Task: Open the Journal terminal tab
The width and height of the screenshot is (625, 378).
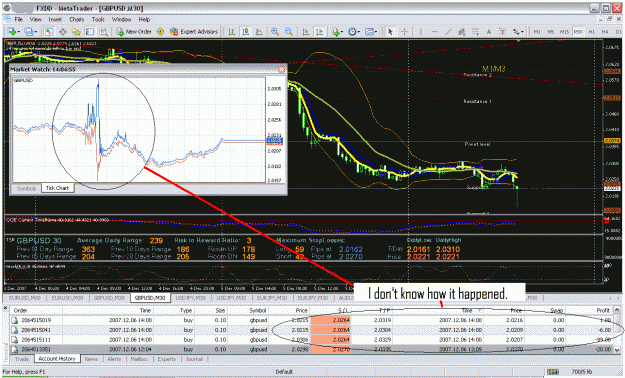Action: (x=195, y=359)
